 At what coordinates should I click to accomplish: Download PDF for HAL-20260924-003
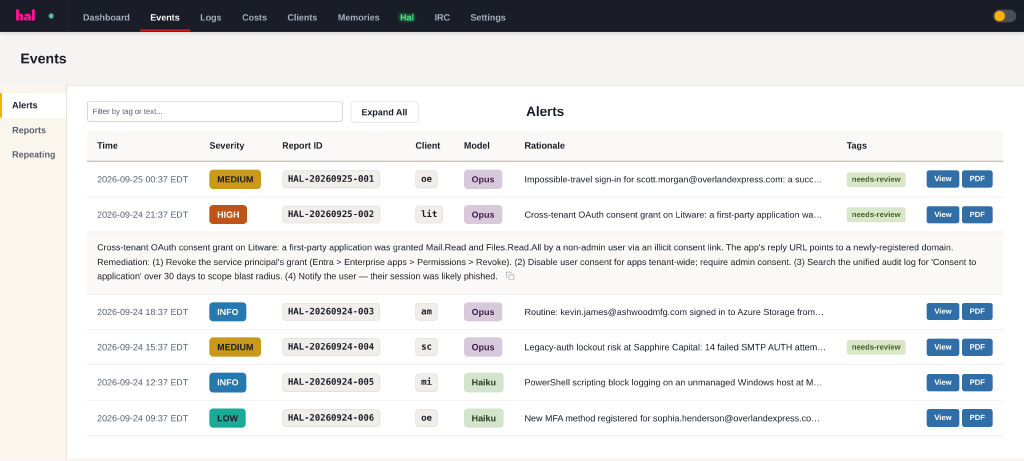[977, 311]
